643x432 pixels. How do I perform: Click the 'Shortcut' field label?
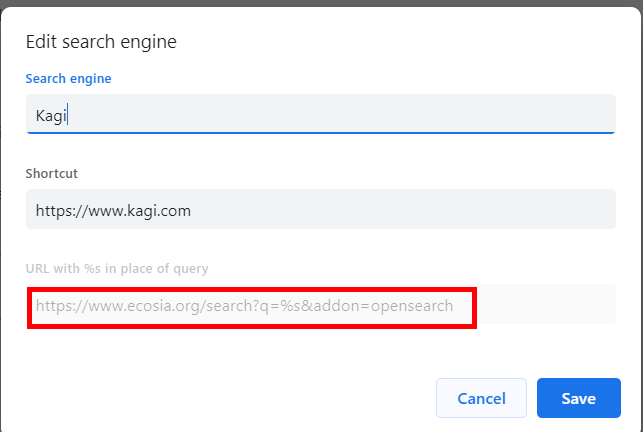(x=52, y=173)
